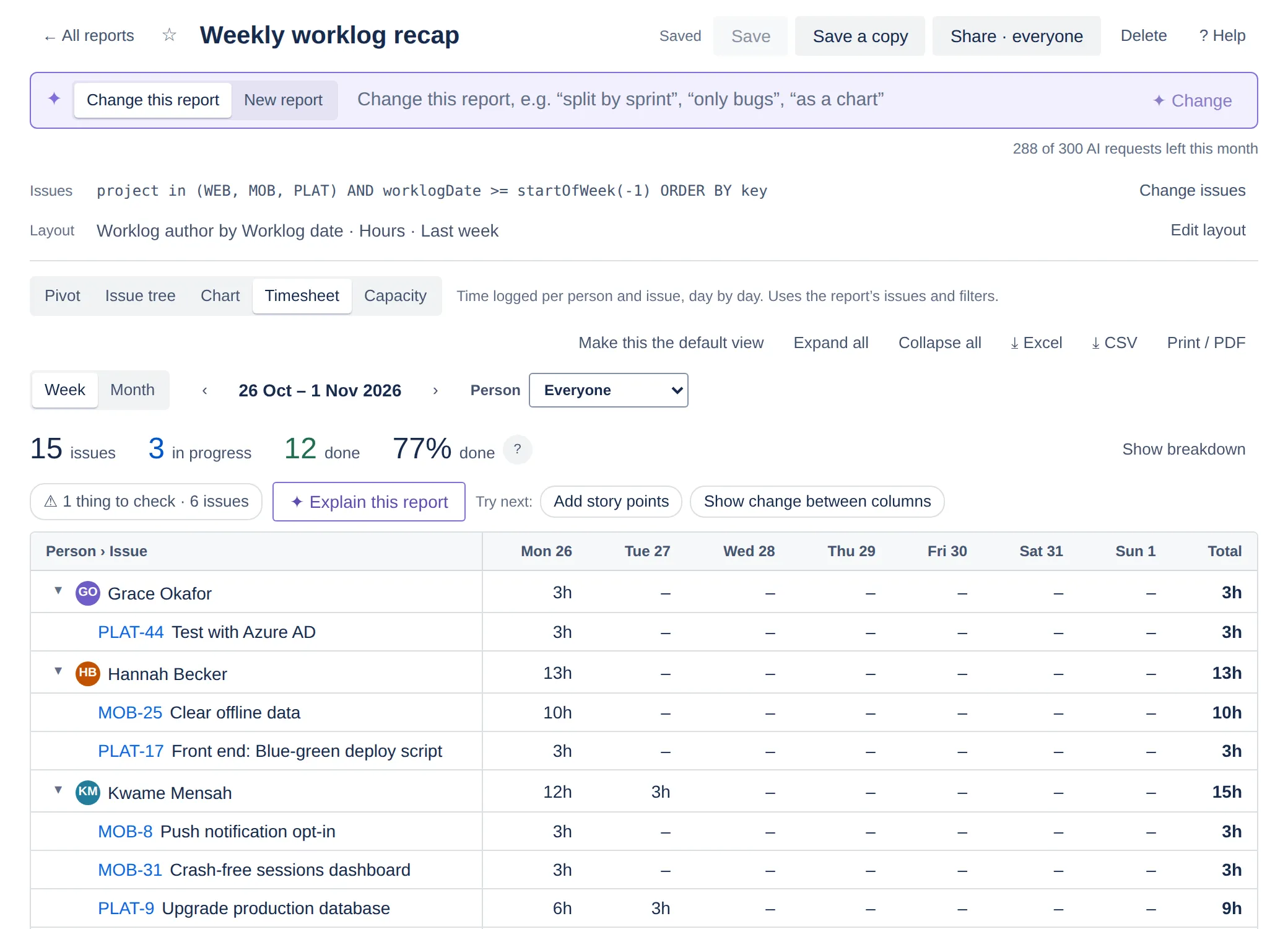Click Explain this report button
The image size is (1288, 929).
tap(369, 502)
